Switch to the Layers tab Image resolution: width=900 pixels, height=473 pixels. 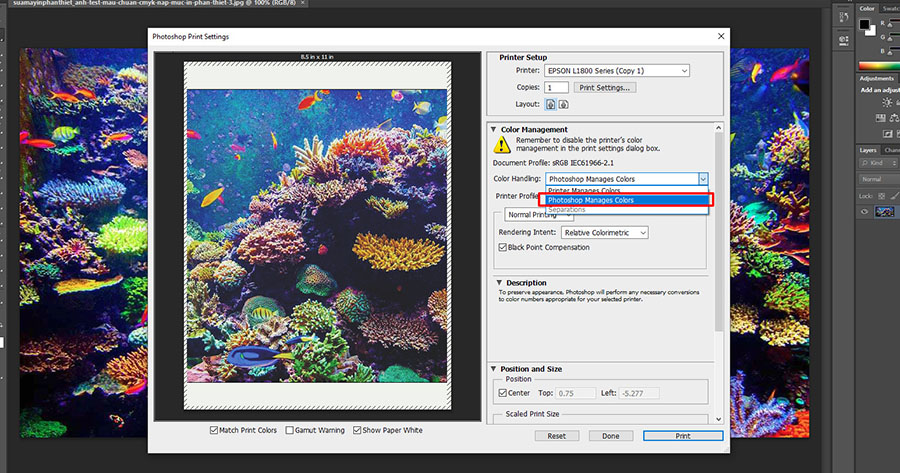868,150
